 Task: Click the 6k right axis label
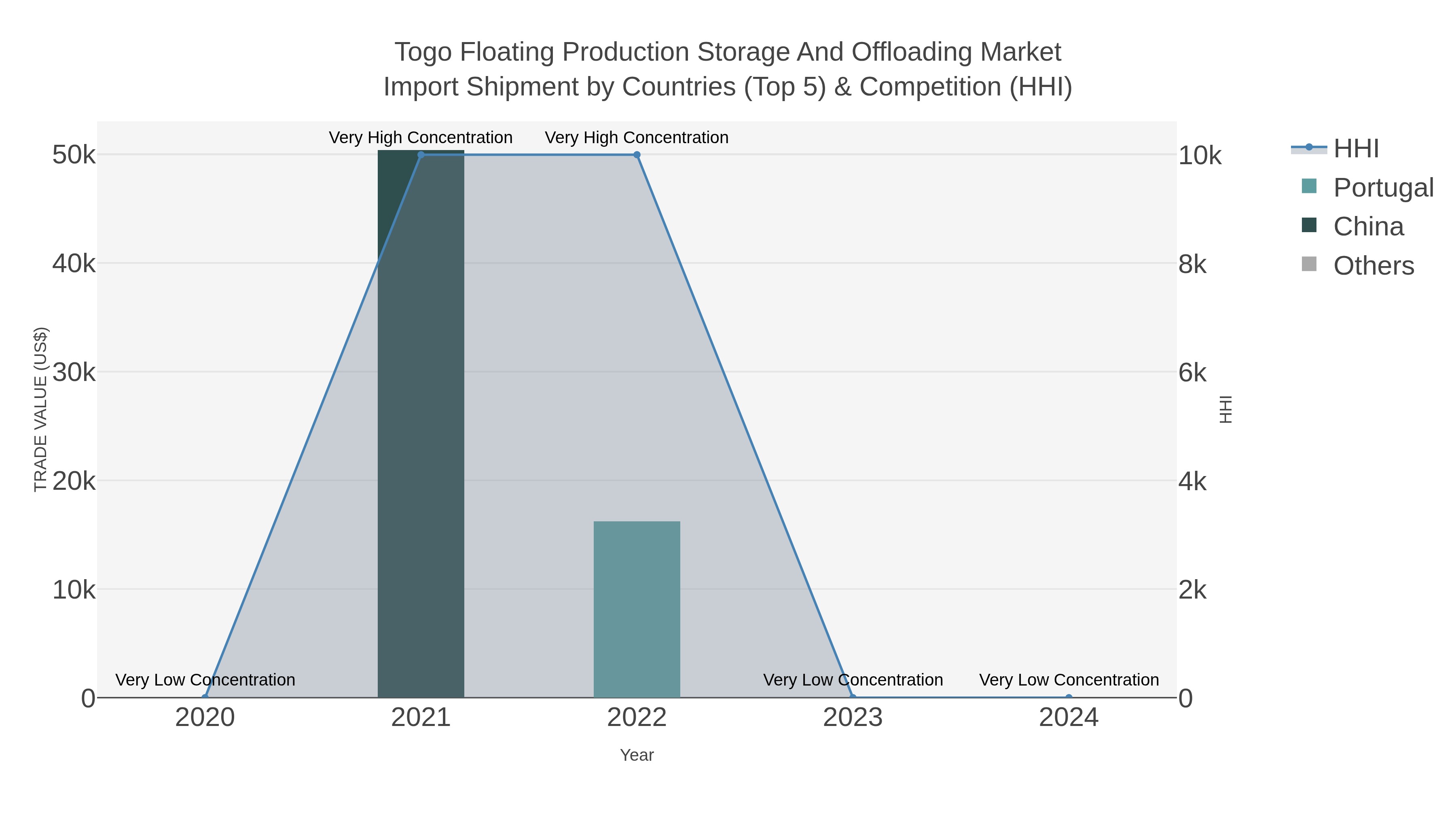[1193, 373]
